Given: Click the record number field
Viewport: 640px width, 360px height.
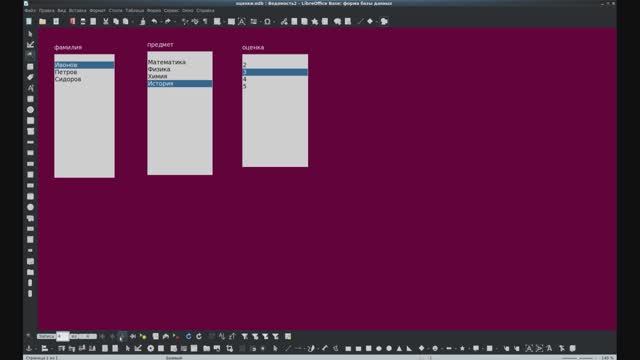Looking at the screenshot, I should 62,336.
